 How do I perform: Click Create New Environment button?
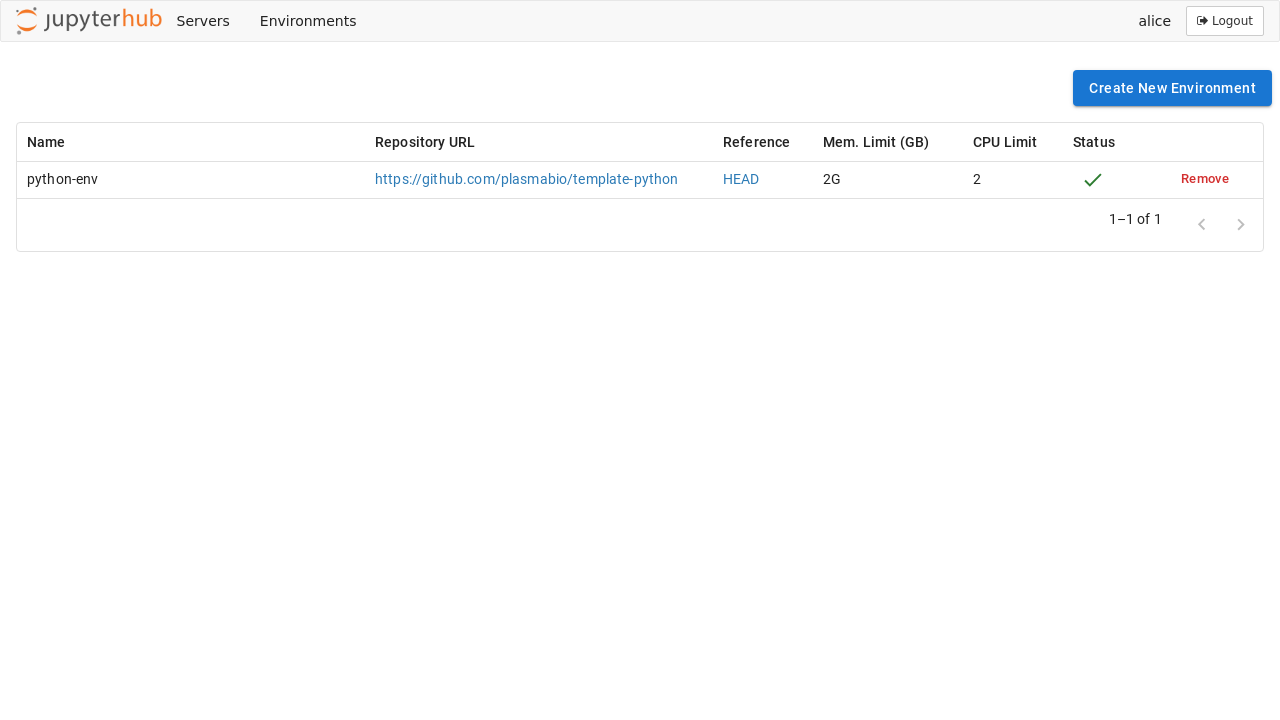click(x=1172, y=88)
